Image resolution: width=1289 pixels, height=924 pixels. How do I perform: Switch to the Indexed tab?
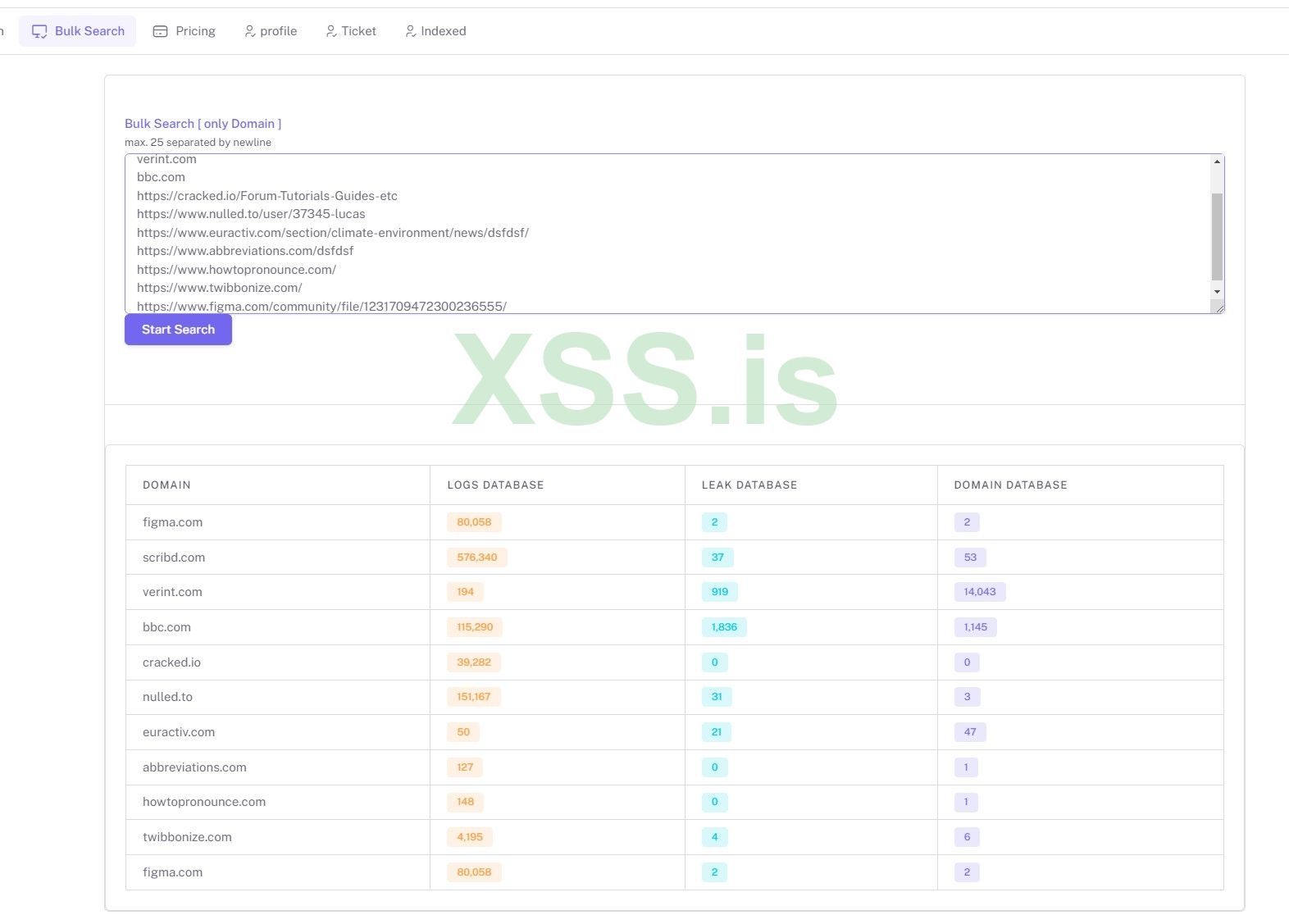[x=435, y=31]
